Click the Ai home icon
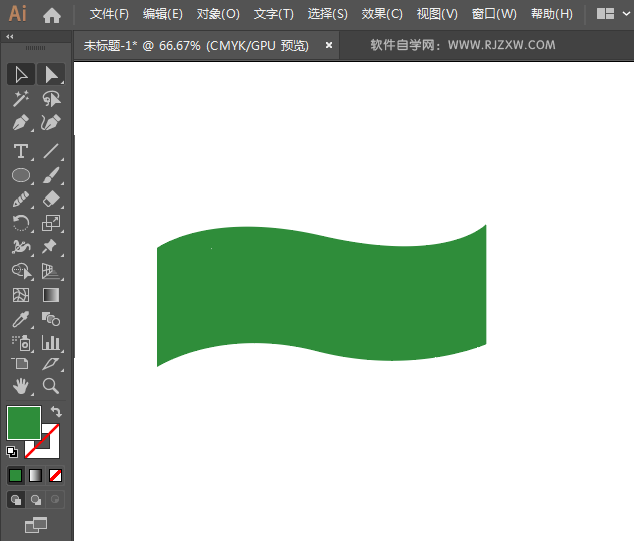 52,15
